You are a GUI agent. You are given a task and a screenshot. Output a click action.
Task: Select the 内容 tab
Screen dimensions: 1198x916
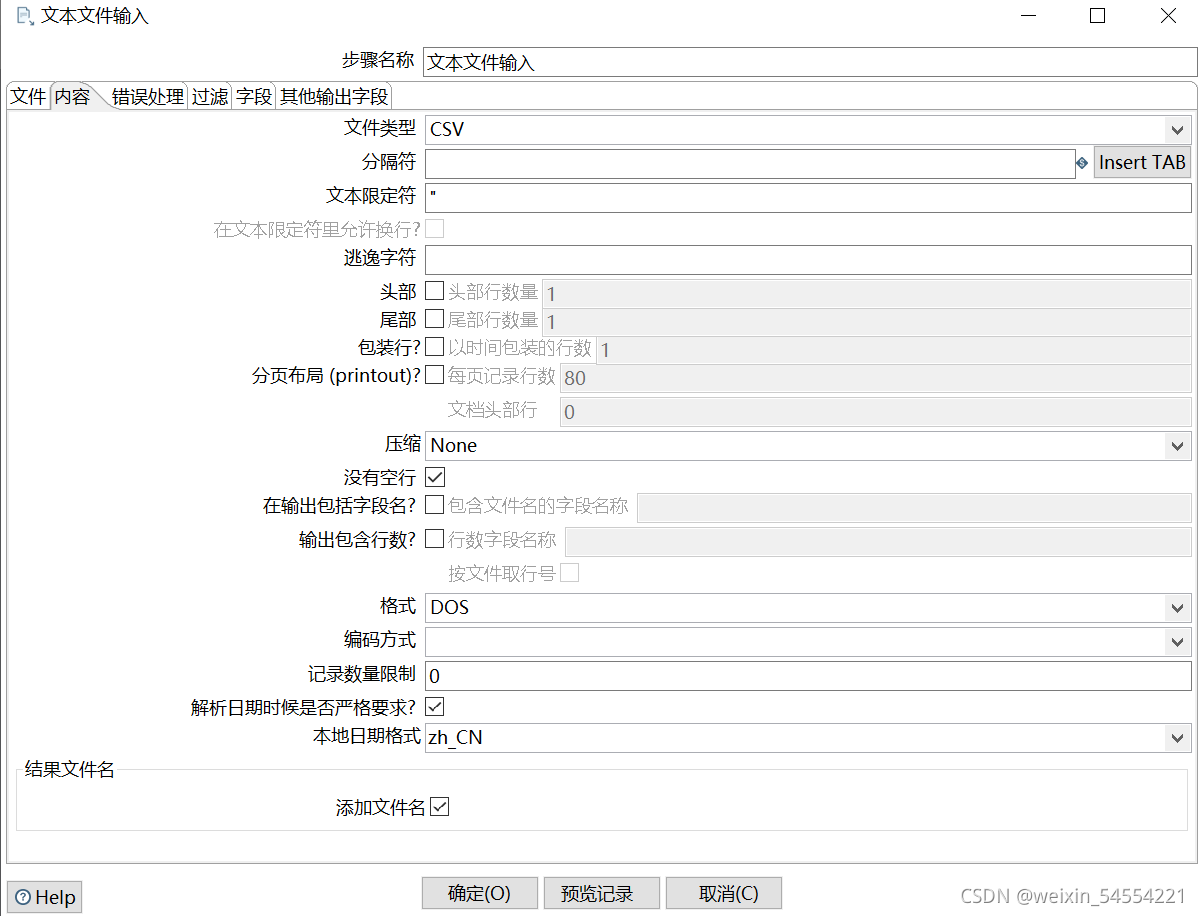(73, 96)
